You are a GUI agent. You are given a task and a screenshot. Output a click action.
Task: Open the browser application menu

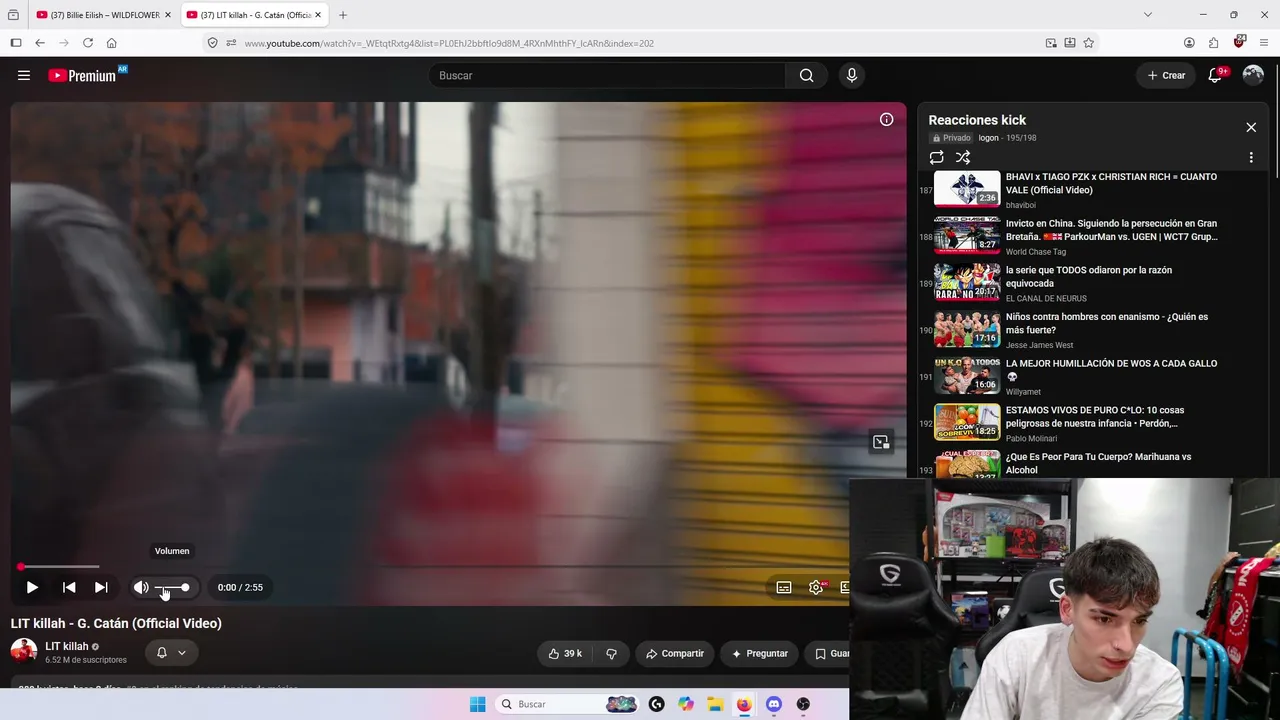(1264, 43)
